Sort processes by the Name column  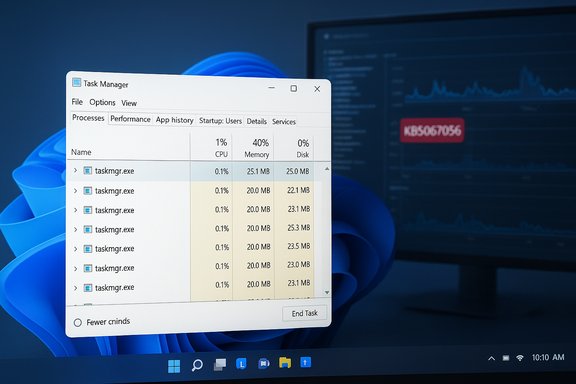coord(81,152)
